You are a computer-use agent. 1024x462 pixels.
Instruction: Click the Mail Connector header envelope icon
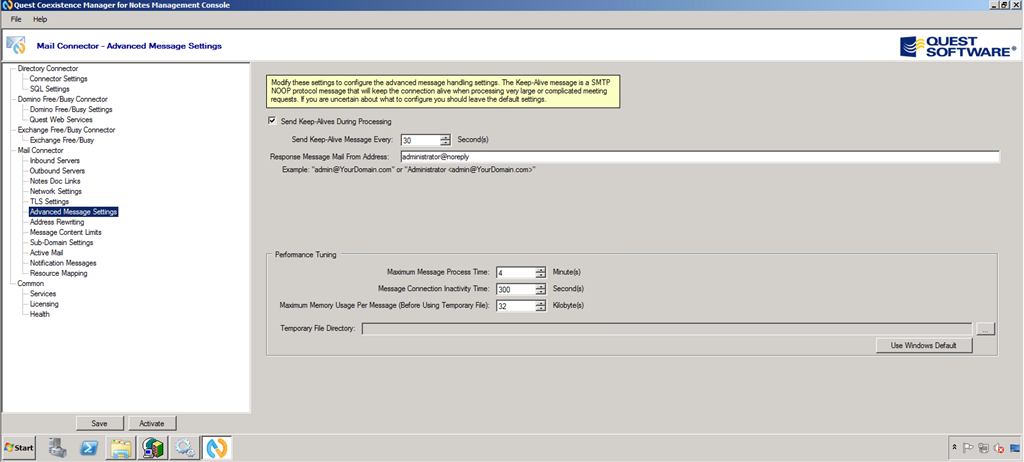click(16, 46)
